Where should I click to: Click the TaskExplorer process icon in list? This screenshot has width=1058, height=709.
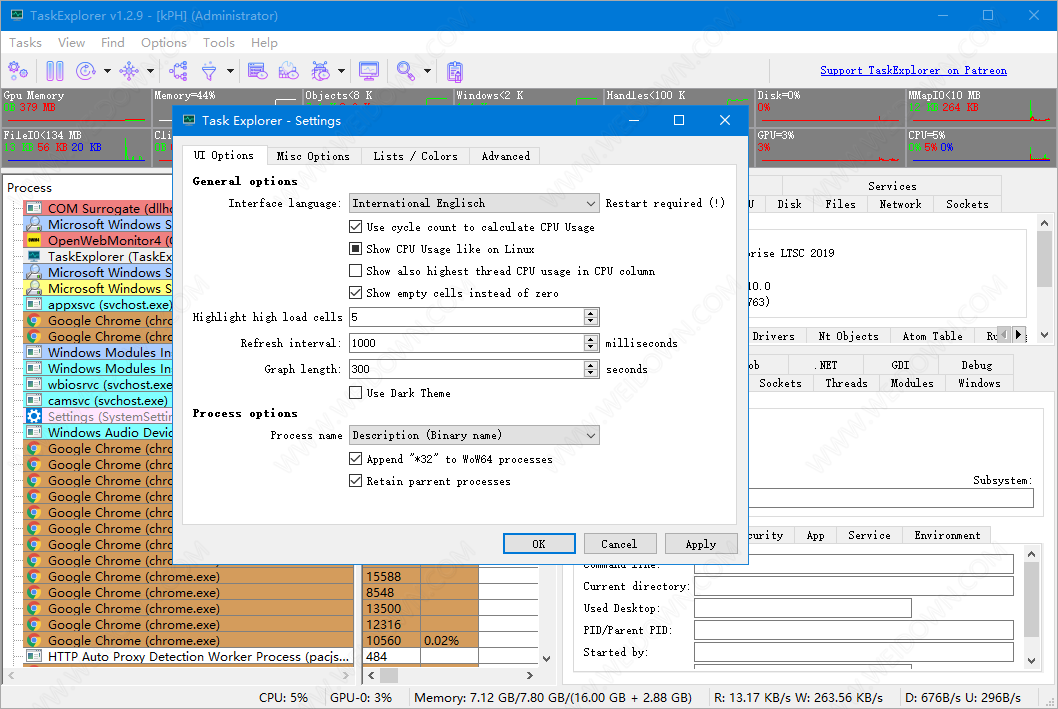pyautogui.click(x=34, y=256)
